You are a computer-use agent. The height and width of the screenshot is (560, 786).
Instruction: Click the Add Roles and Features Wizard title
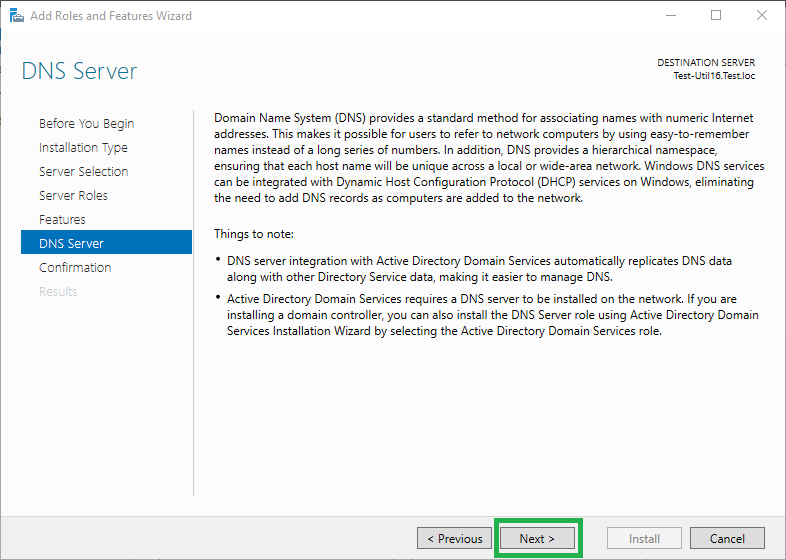coord(111,16)
